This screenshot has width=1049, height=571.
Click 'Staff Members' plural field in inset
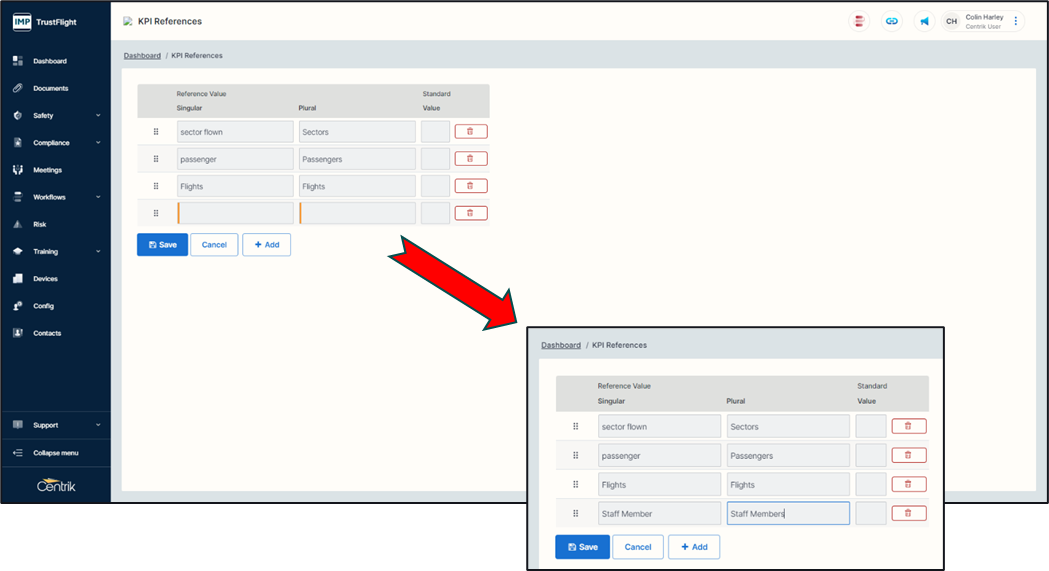pyautogui.click(x=788, y=513)
